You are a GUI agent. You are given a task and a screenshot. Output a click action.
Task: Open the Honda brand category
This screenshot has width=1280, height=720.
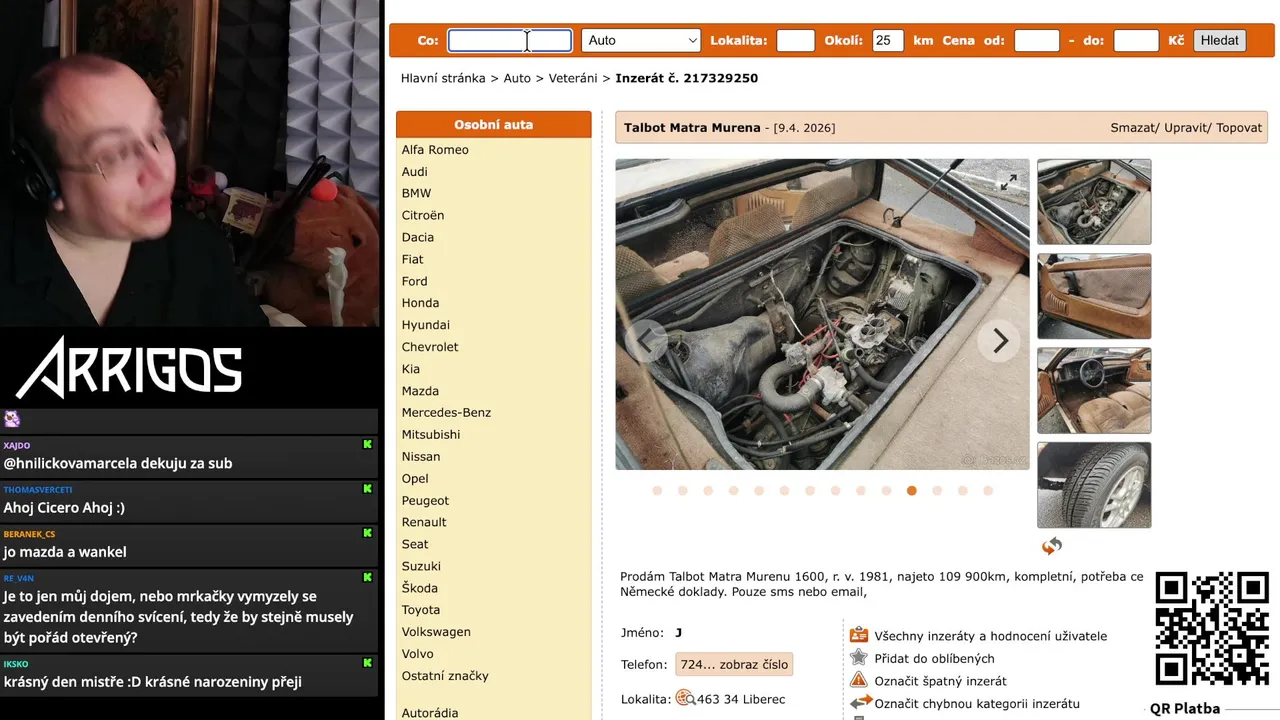point(420,303)
